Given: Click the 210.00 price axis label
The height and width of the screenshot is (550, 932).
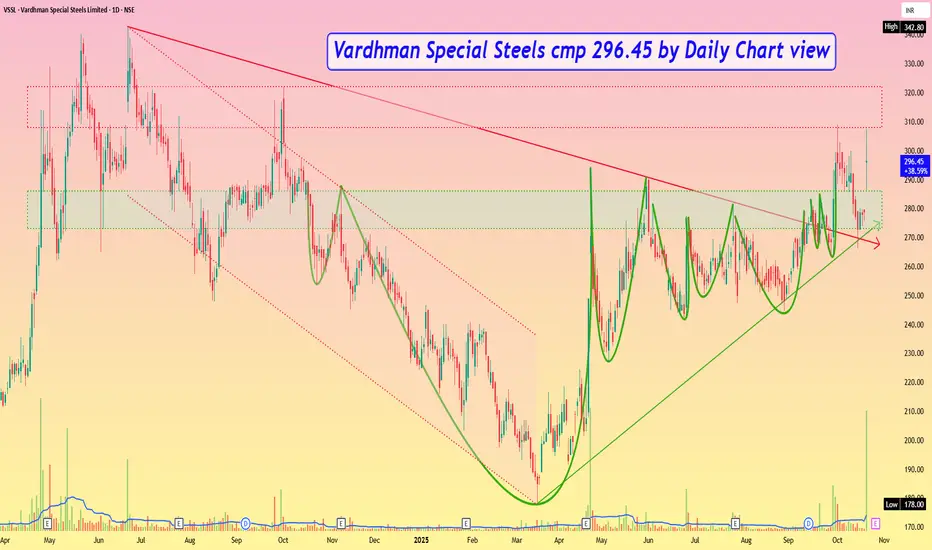Looking at the screenshot, I should pos(914,411).
